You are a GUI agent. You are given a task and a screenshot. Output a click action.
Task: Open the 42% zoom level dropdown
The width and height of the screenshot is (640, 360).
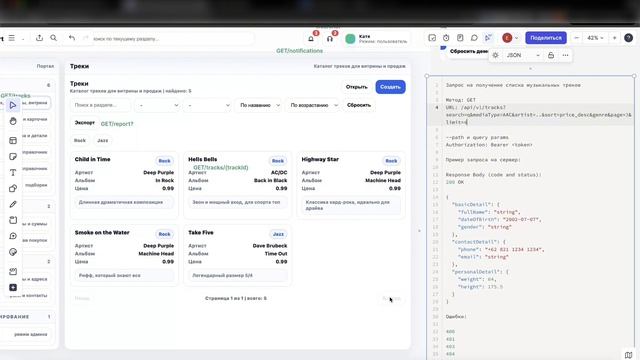pos(595,38)
